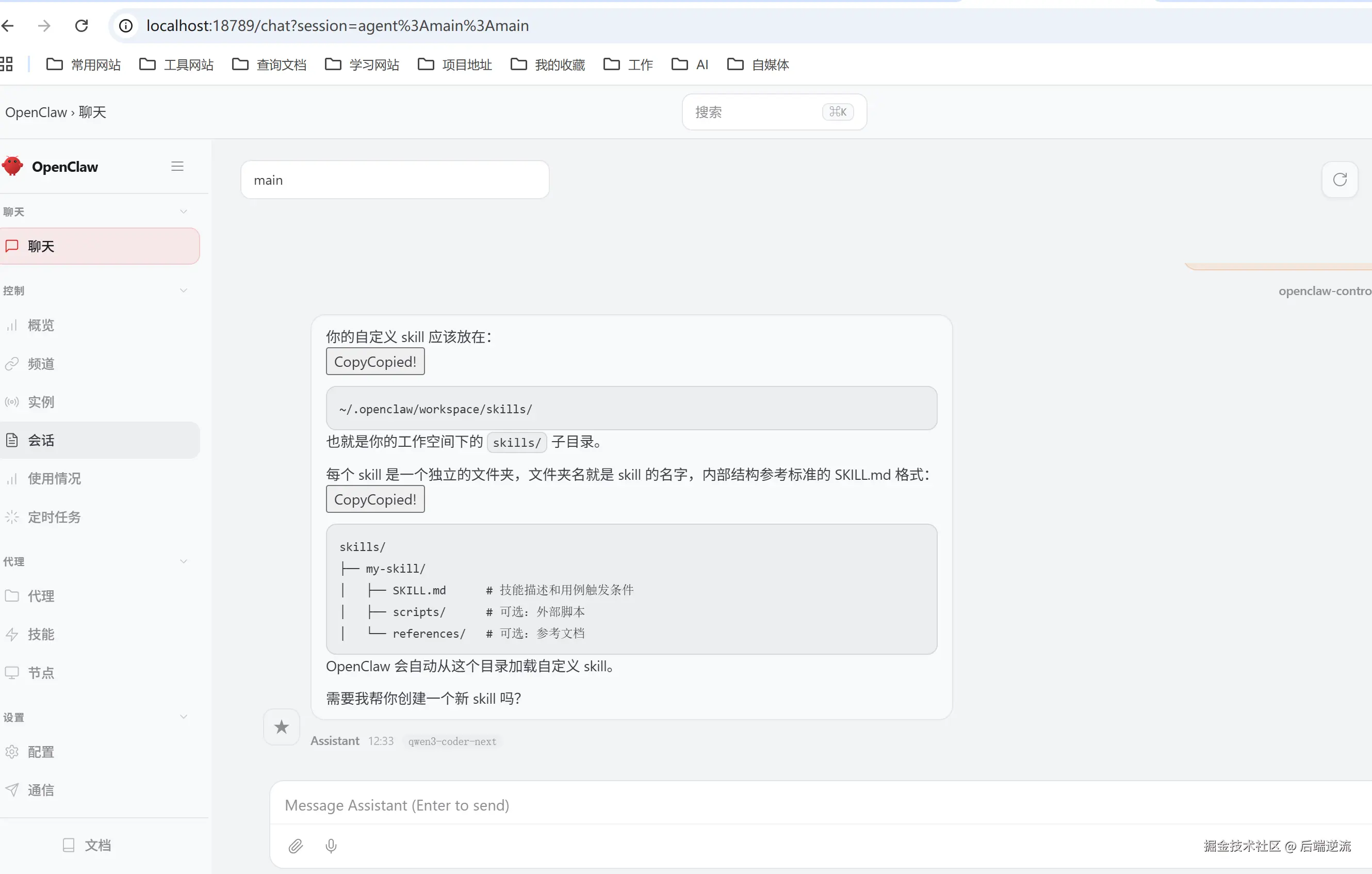This screenshot has height=874, width=1372.
Task: Click the star icon beside assistant message
Action: [282, 726]
